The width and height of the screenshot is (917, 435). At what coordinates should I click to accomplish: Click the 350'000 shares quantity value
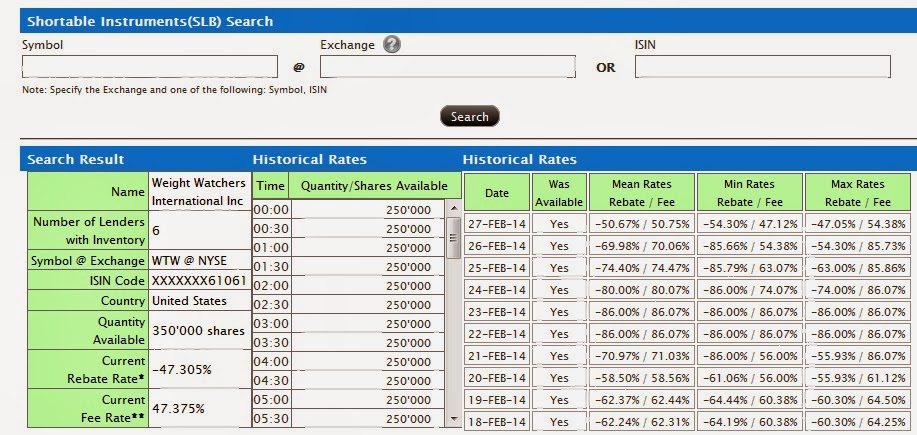point(200,330)
